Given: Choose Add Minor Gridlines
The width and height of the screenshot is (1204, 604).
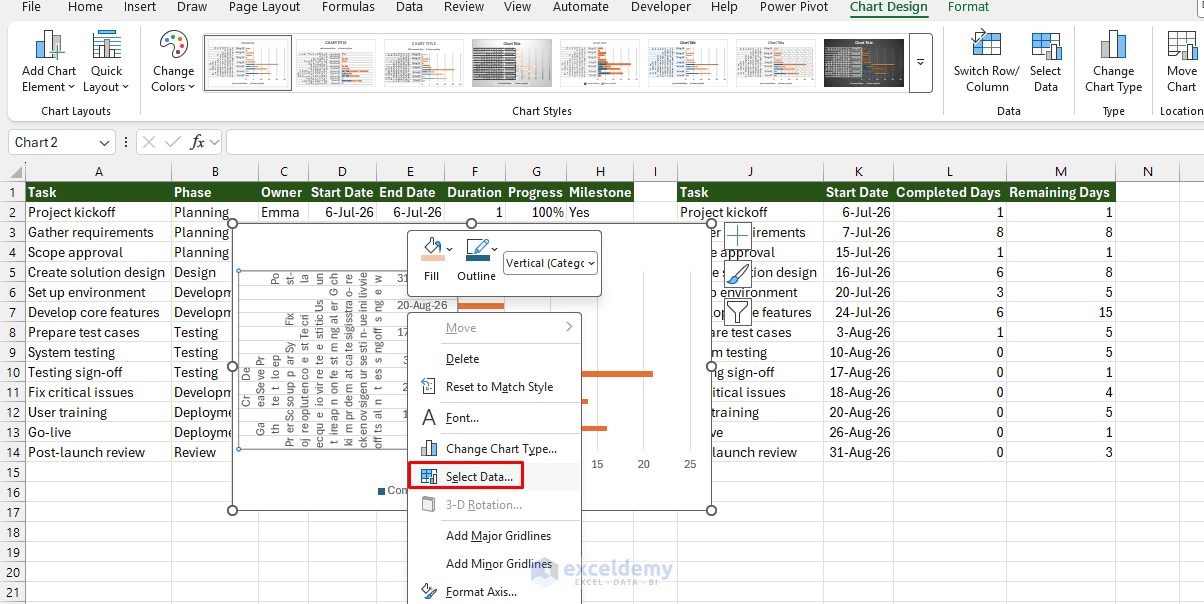Looking at the screenshot, I should [x=499, y=563].
